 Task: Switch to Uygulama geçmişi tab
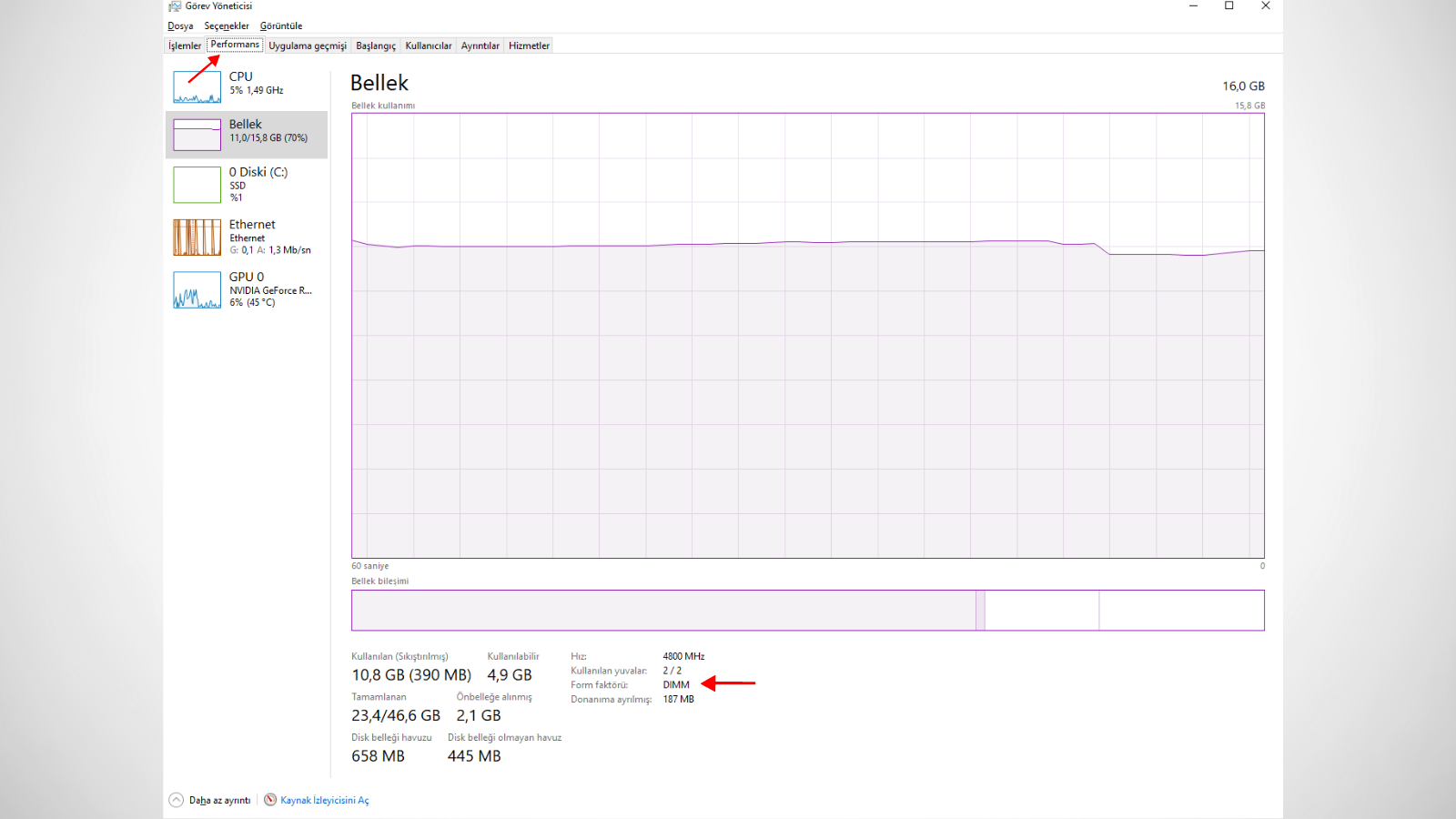[x=308, y=45]
